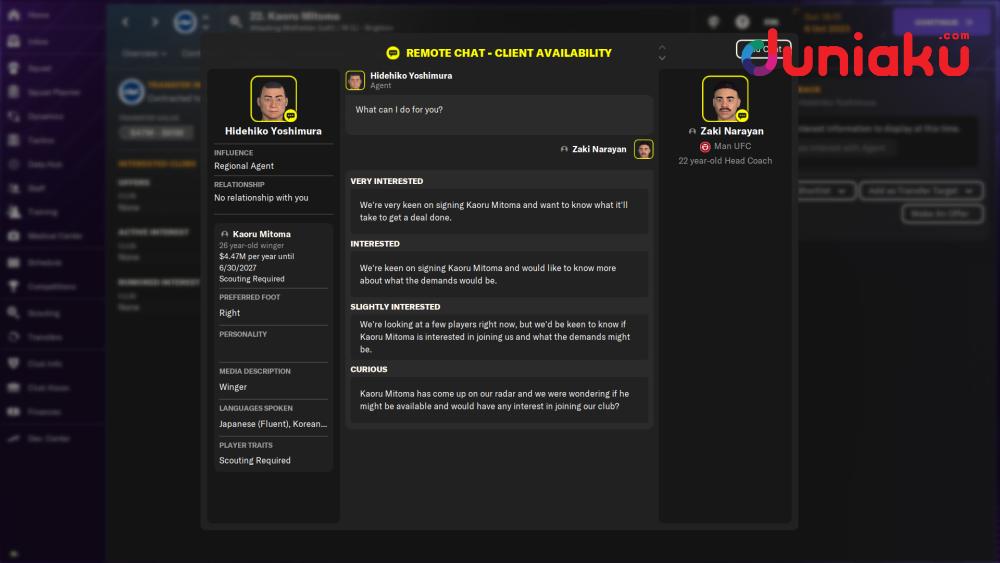
Task: Click the purple Continue button
Action: coord(942,22)
